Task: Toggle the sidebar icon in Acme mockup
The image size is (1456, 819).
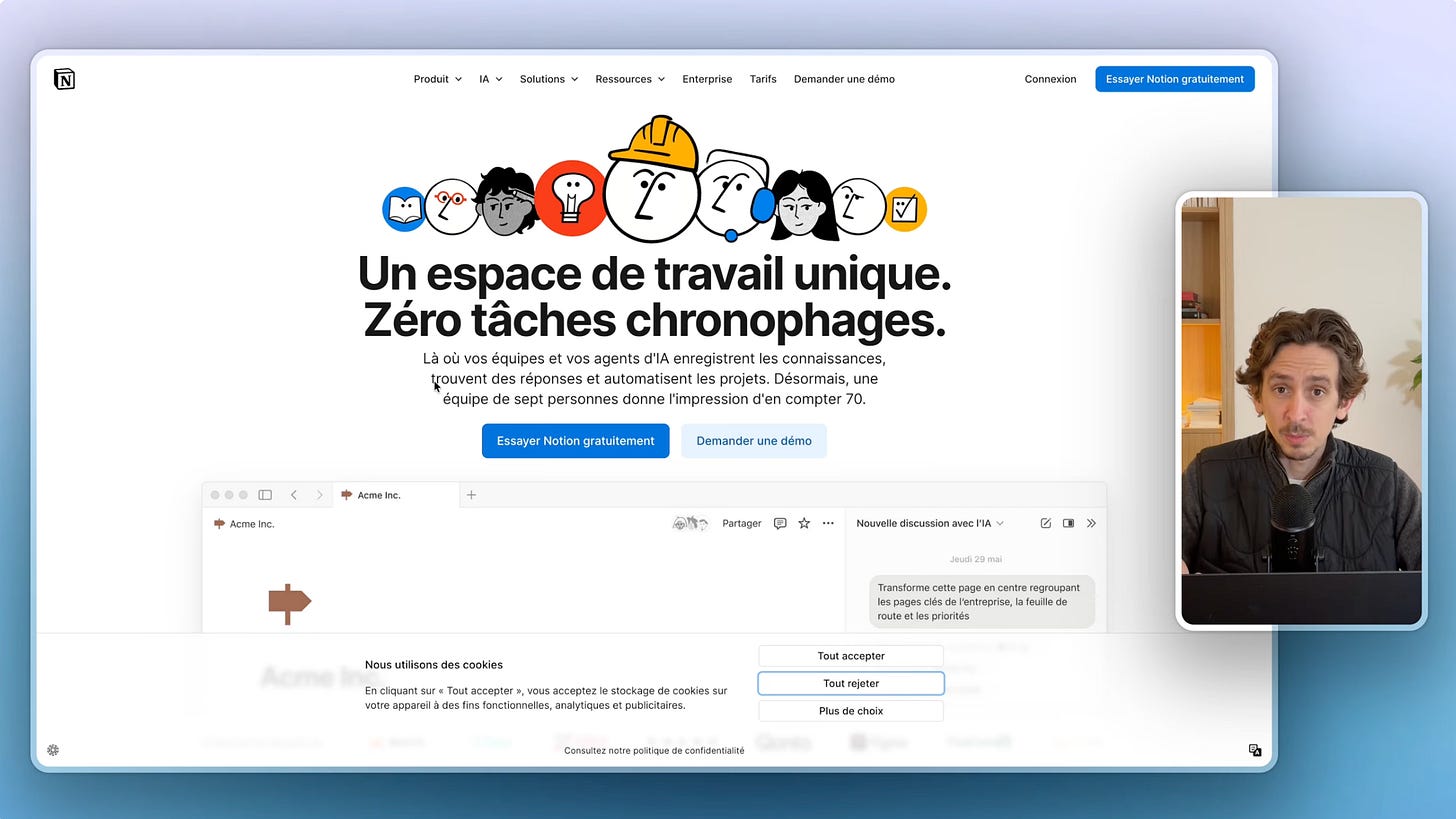Action: coord(265,495)
